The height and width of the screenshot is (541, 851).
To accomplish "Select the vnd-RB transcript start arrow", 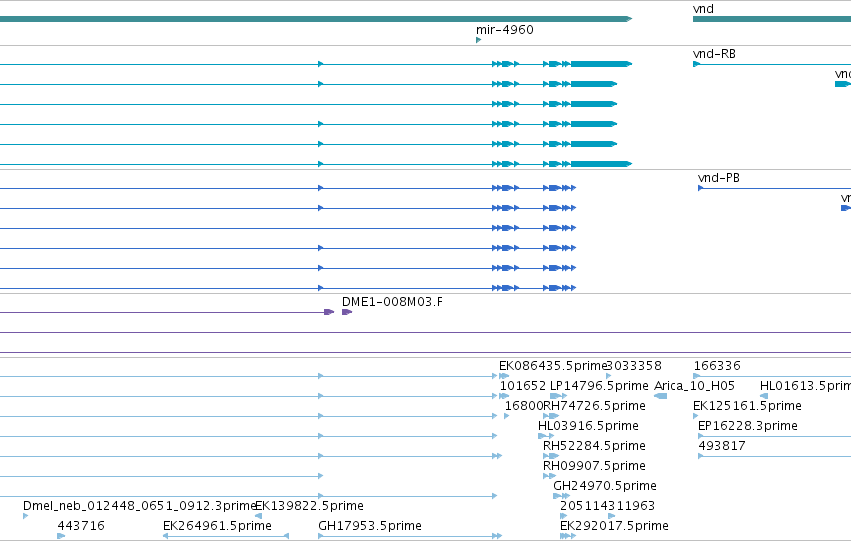I will [x=697, y=64].
